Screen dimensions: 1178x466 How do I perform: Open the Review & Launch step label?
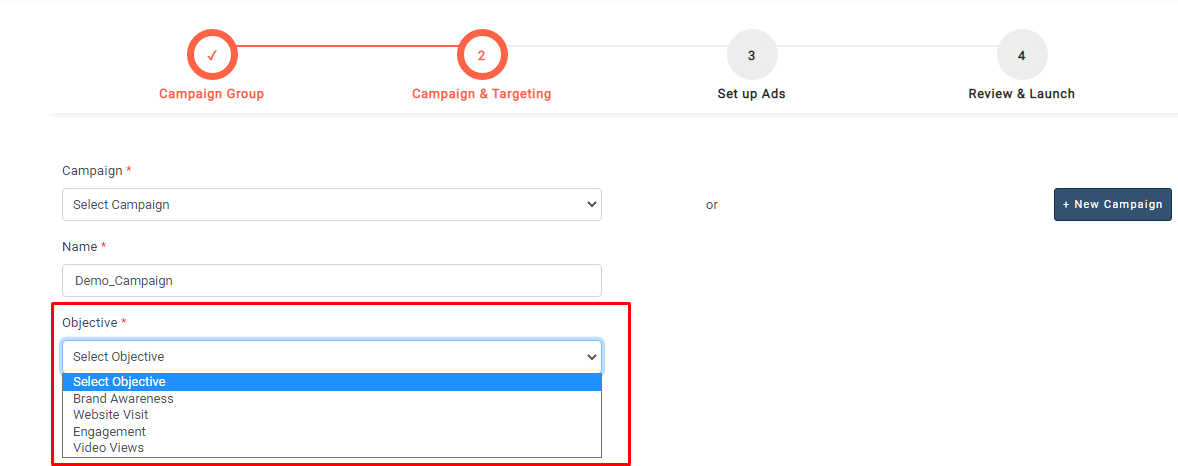point(1021,94)
